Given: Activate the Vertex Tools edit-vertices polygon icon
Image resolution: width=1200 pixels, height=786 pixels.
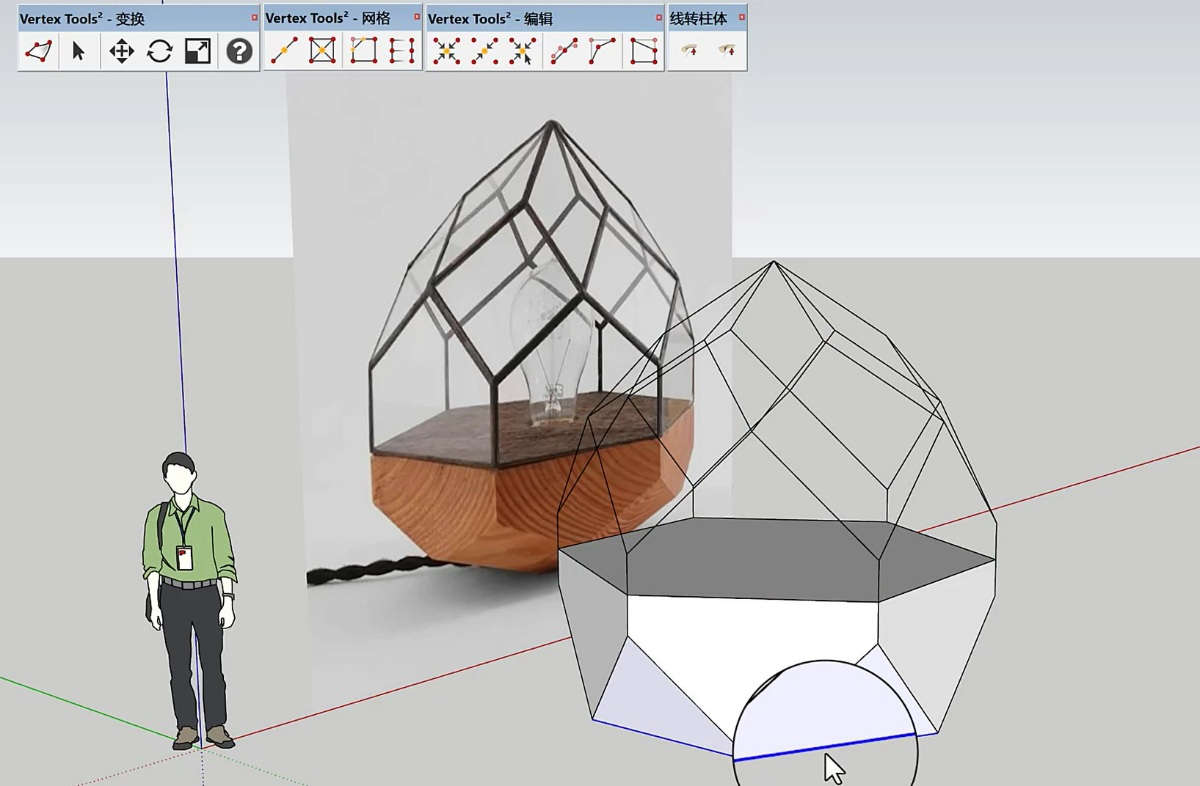Looking at the screenshot, I should click(38, 51).
